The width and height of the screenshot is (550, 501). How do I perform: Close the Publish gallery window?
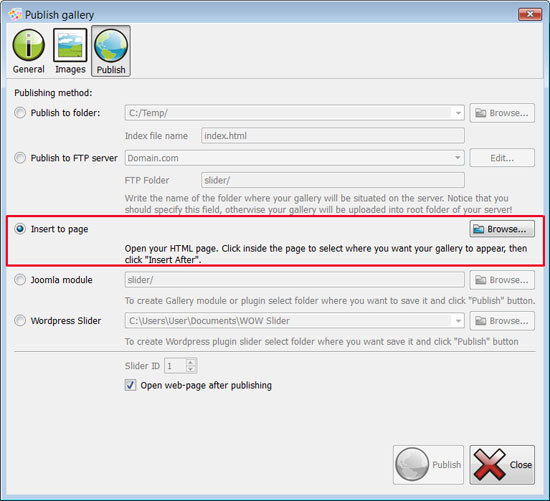(x=530, y=14)
